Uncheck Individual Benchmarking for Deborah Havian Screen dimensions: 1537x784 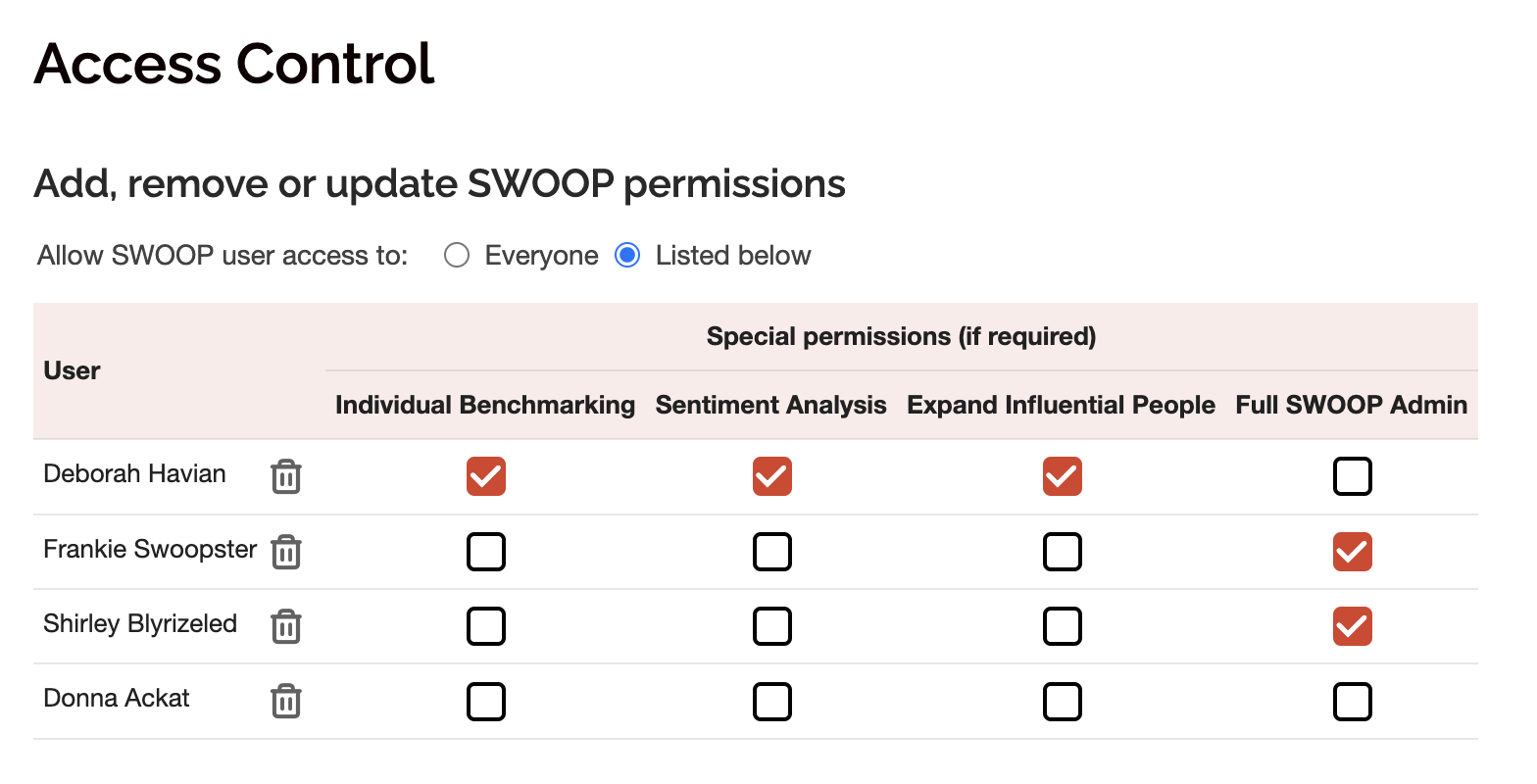pos(486,476)
